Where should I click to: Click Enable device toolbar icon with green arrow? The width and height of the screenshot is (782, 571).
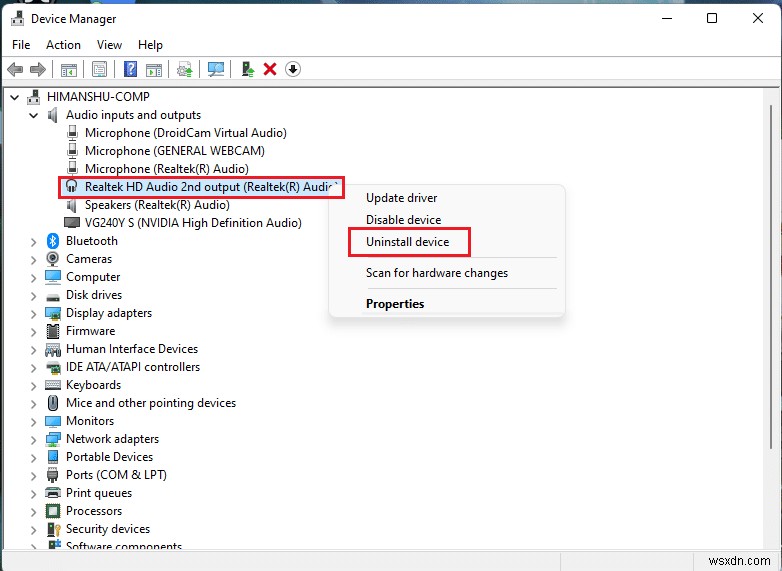coord(248,69)
